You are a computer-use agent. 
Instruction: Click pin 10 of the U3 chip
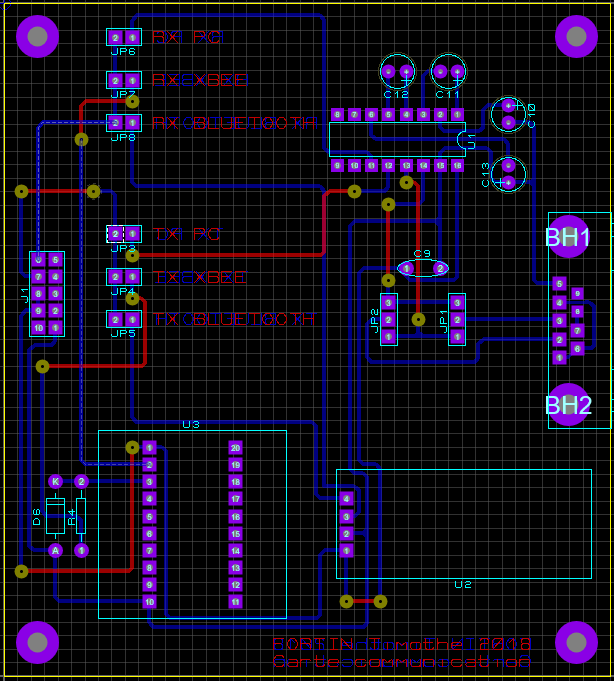point(149,602)
